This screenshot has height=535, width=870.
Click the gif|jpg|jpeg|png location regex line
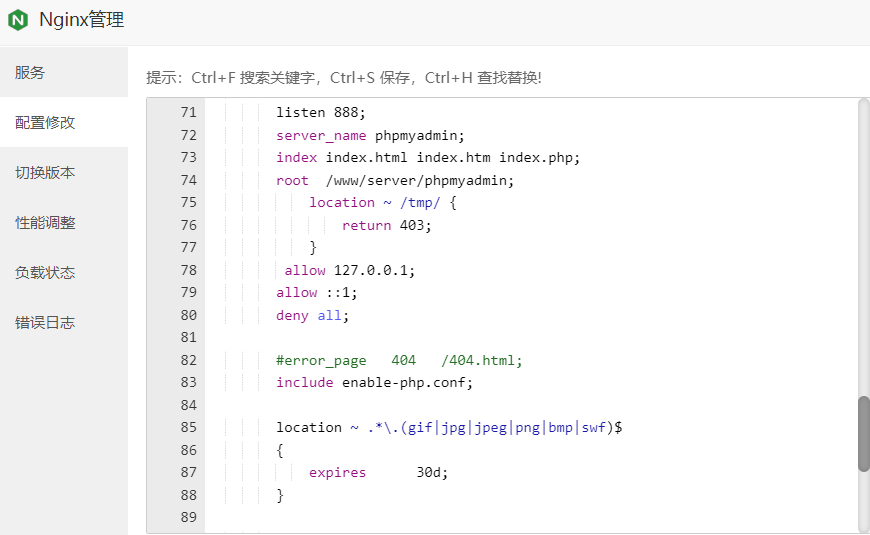click(449, 427)
